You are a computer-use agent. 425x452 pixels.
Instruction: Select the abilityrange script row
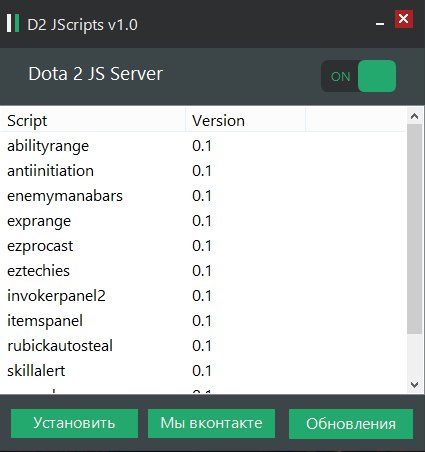[203, 146]
